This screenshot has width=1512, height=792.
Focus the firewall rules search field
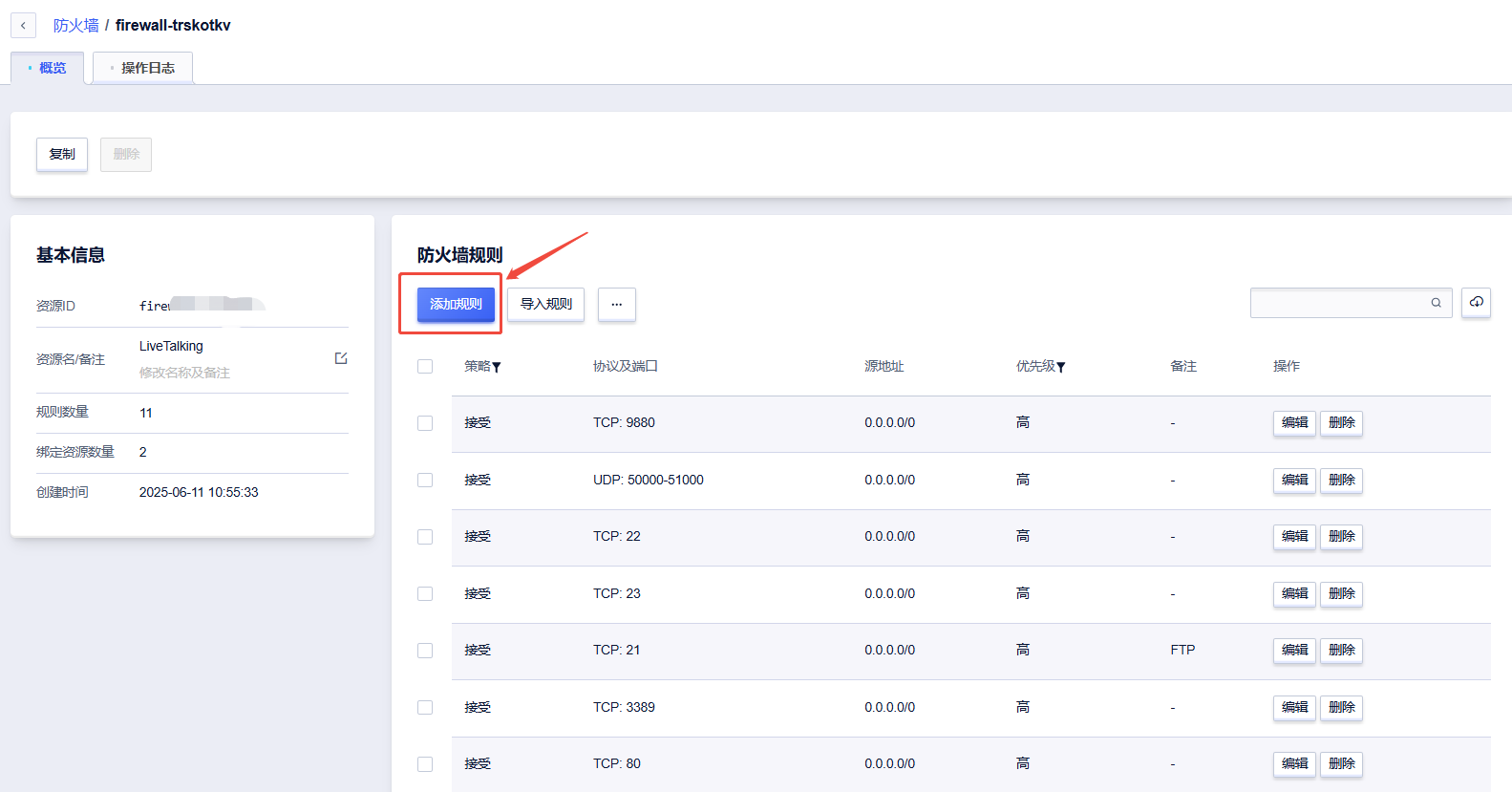click(1337, 303)
